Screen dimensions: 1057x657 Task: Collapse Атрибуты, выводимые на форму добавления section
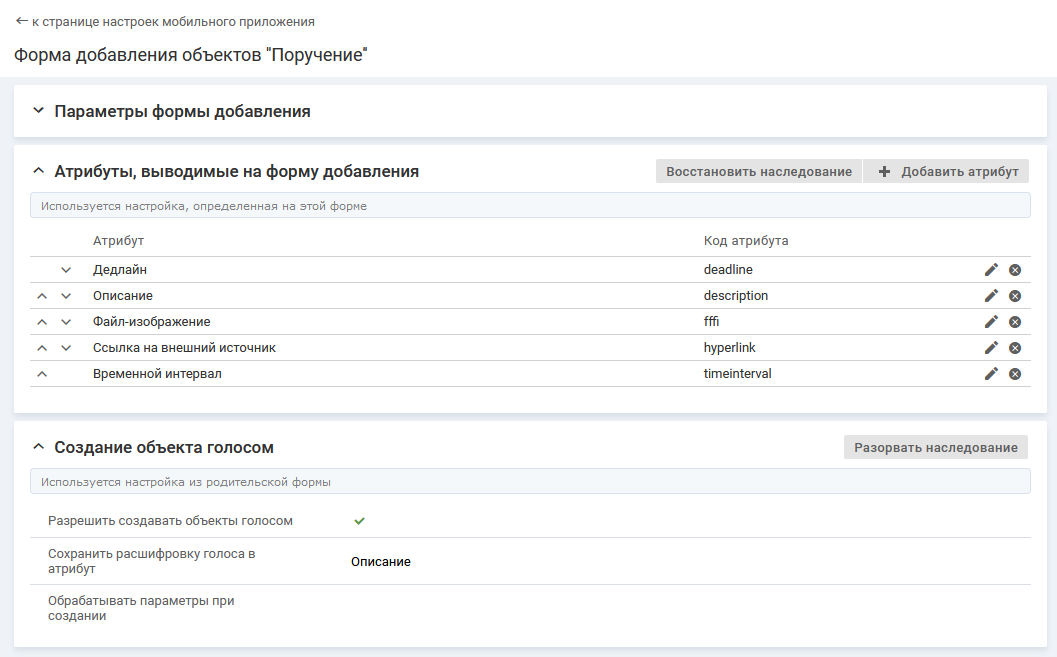pos(39,171)
